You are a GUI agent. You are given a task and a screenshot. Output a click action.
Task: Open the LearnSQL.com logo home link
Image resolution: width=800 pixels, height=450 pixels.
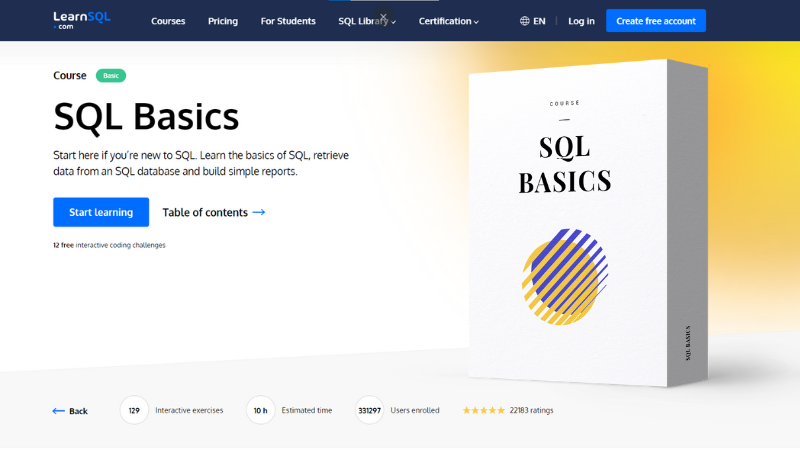pyautogui.click(x=82, y=20)
